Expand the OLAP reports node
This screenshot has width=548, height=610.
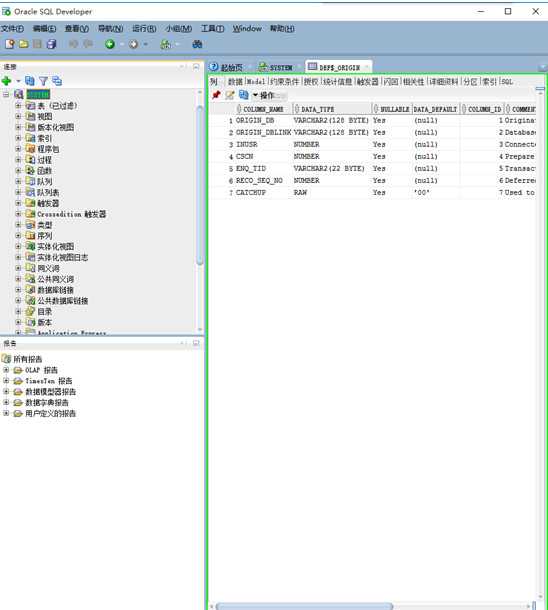6,370
